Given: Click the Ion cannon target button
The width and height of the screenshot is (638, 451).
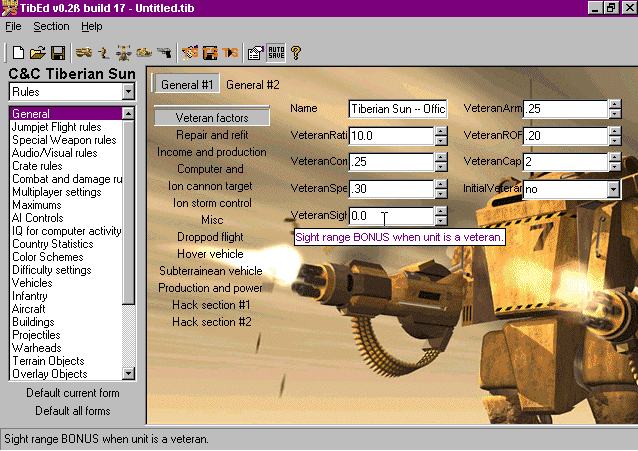Looking at the screenshot, I should click(212, 186).
